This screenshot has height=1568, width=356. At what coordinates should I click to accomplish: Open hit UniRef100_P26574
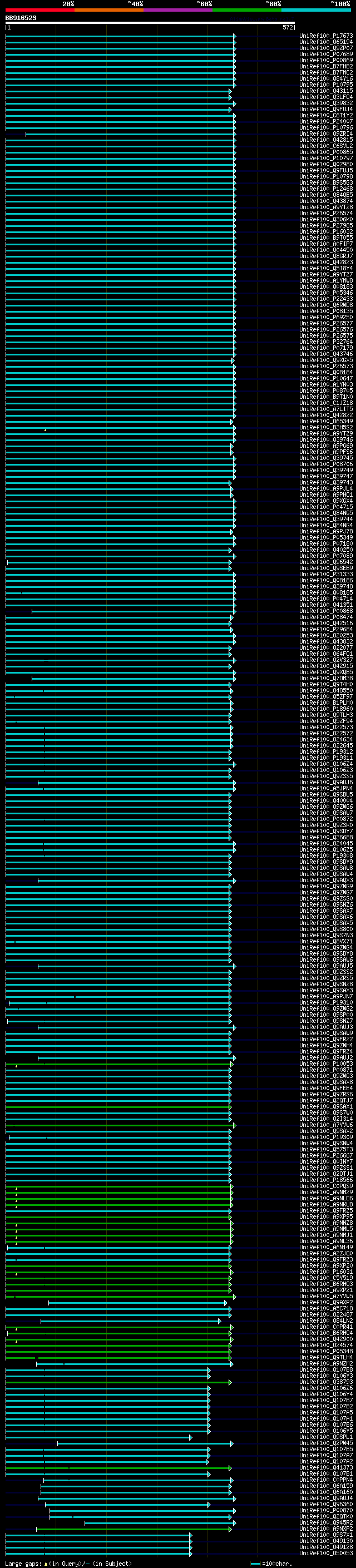tap(326, 213)
